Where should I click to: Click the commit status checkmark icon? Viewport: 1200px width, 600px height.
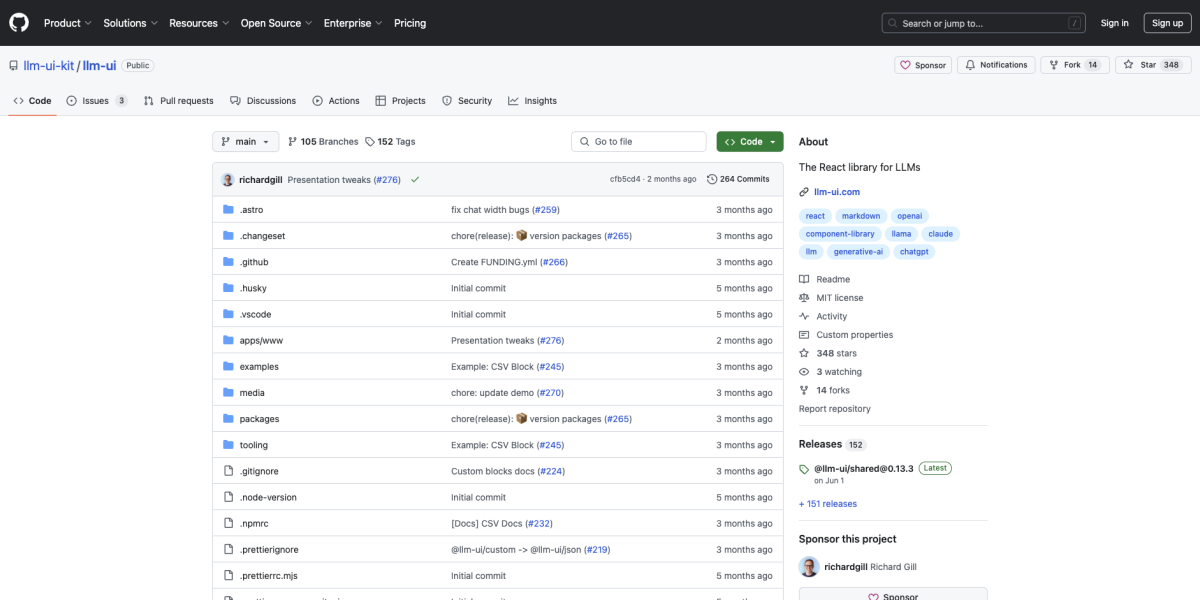click(415, 179)
